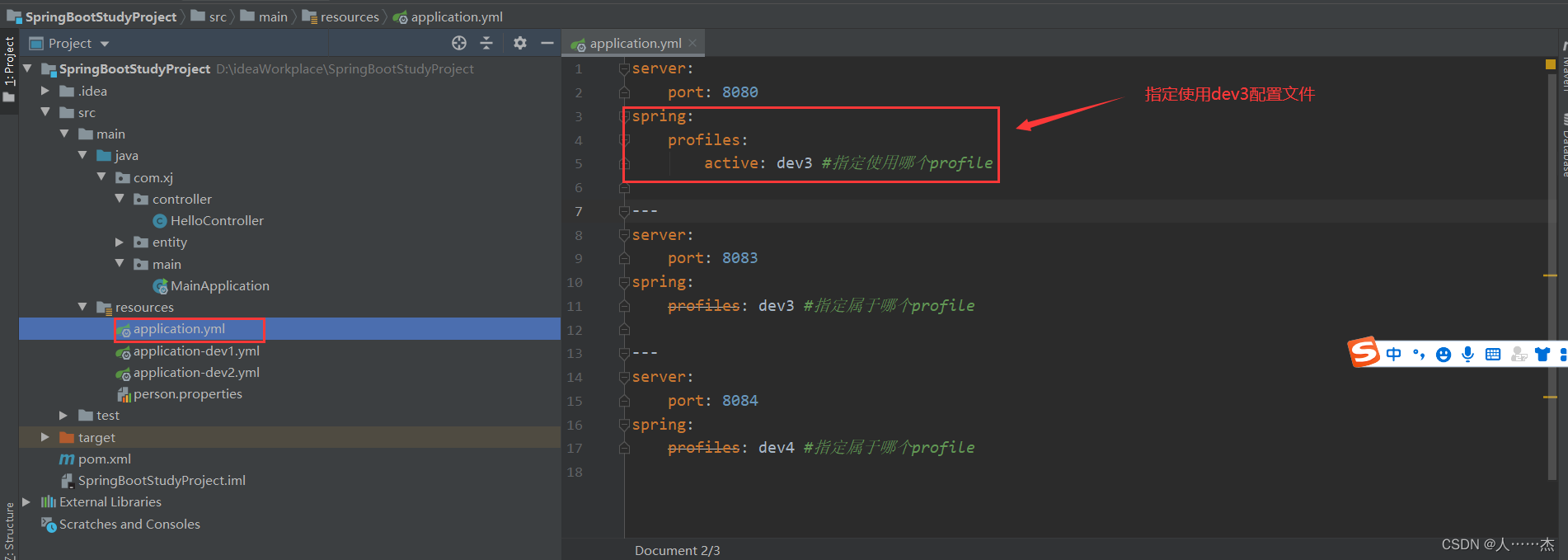The width and height of the screenshot is (1568, 560).
Task: Open the Project panel settings gear
Action: pos(520,43)
